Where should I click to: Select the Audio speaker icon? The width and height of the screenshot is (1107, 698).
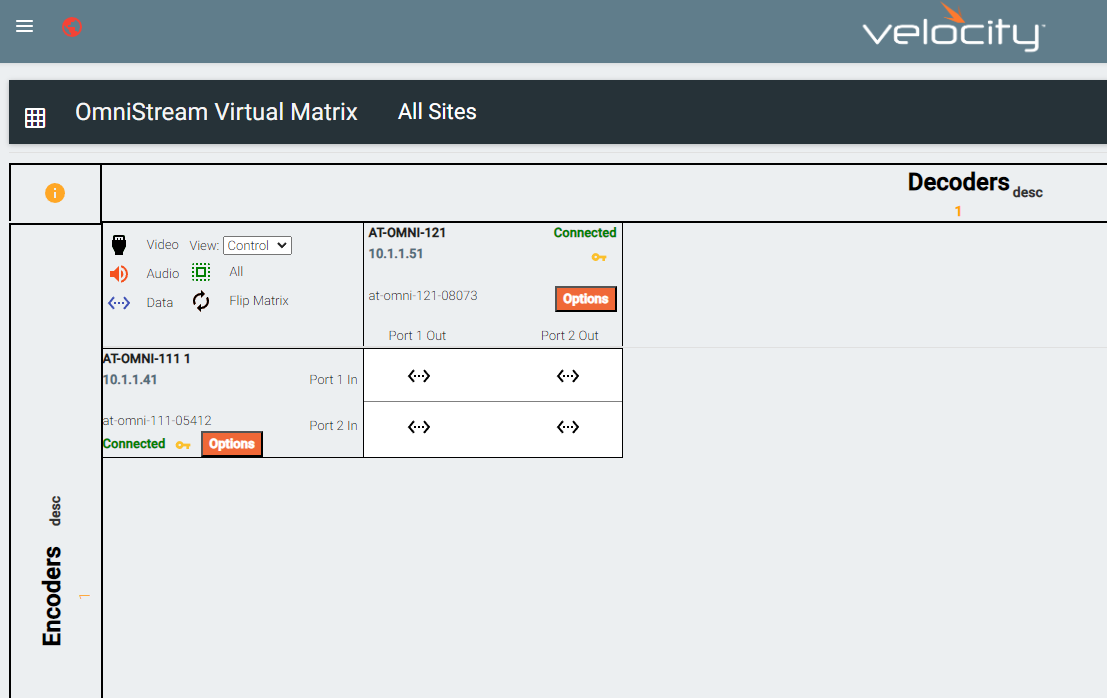119,274
